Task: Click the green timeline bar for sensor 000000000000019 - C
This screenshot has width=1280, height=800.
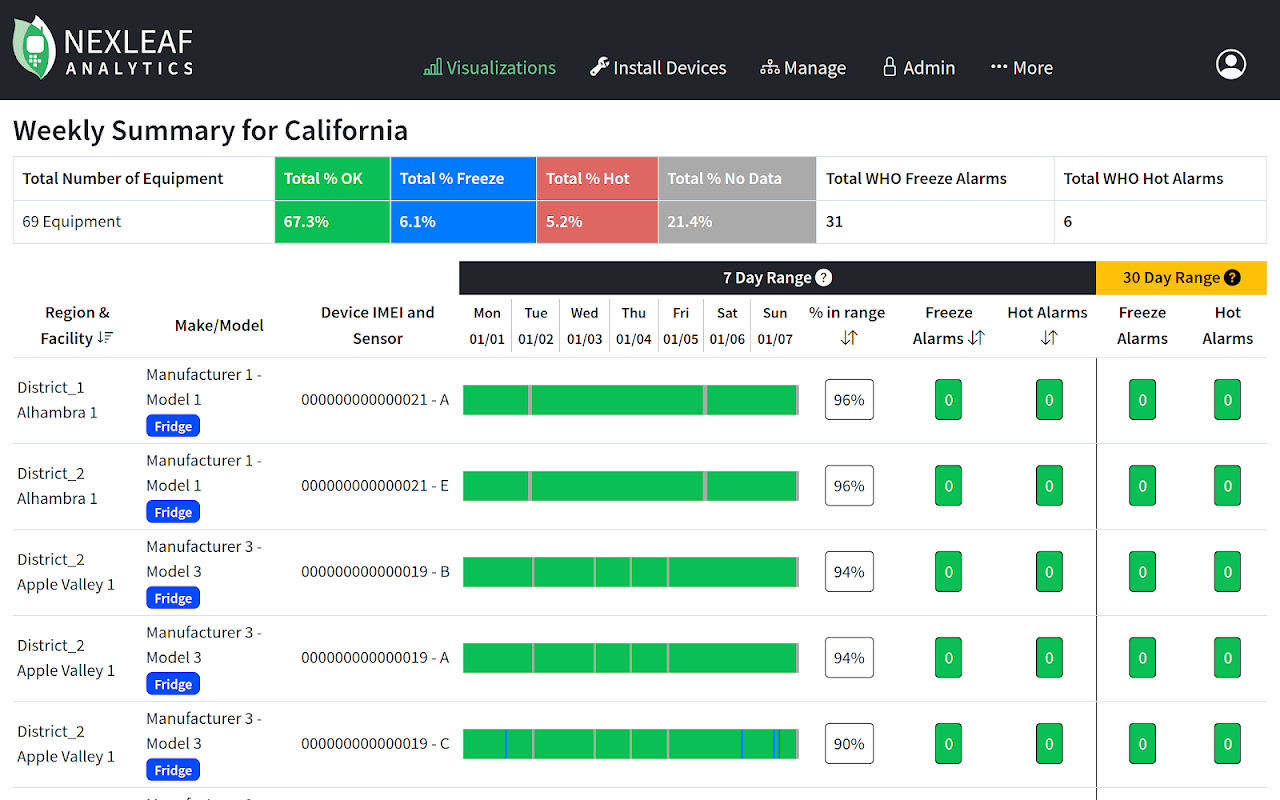Action: point(630,744)
